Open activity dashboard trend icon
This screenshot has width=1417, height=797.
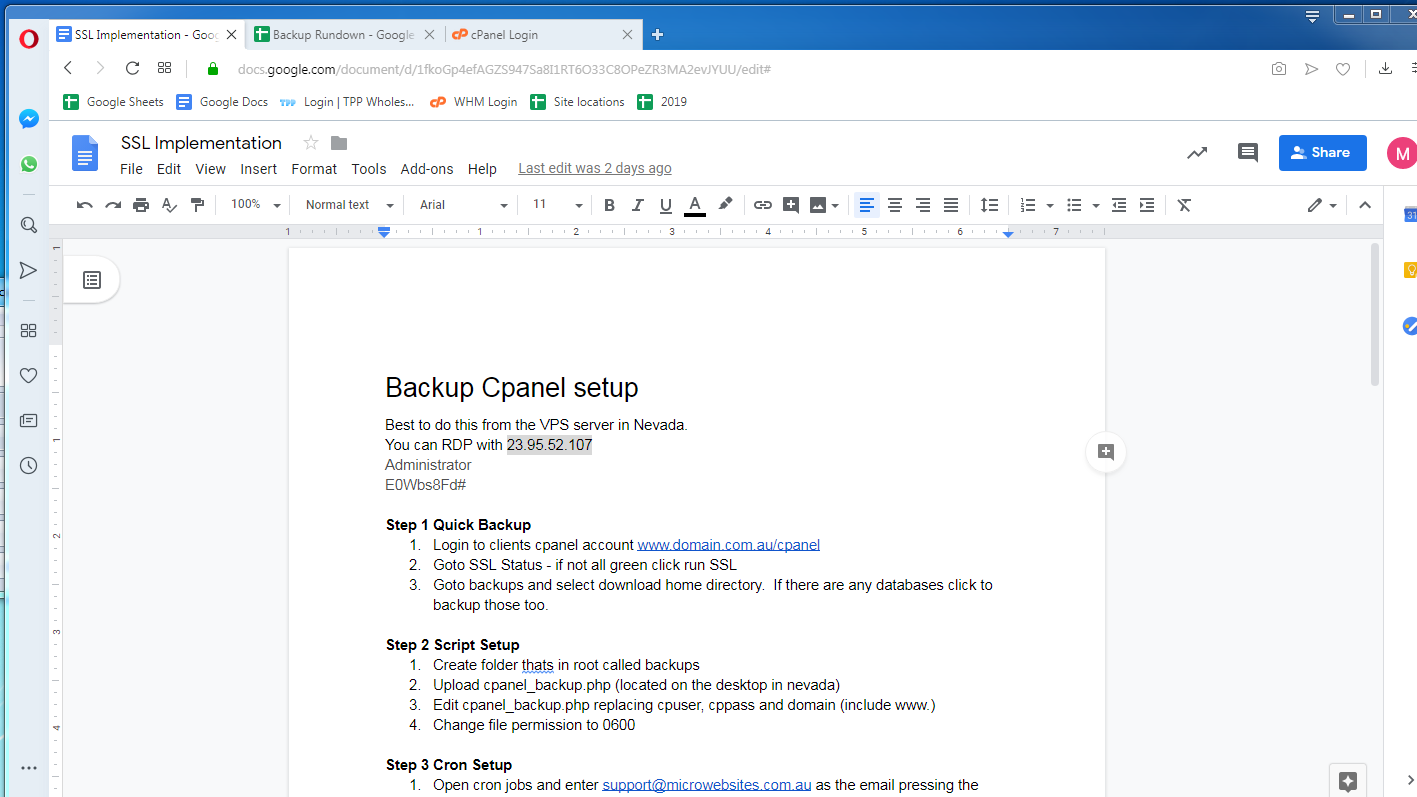pos(1196,153)
